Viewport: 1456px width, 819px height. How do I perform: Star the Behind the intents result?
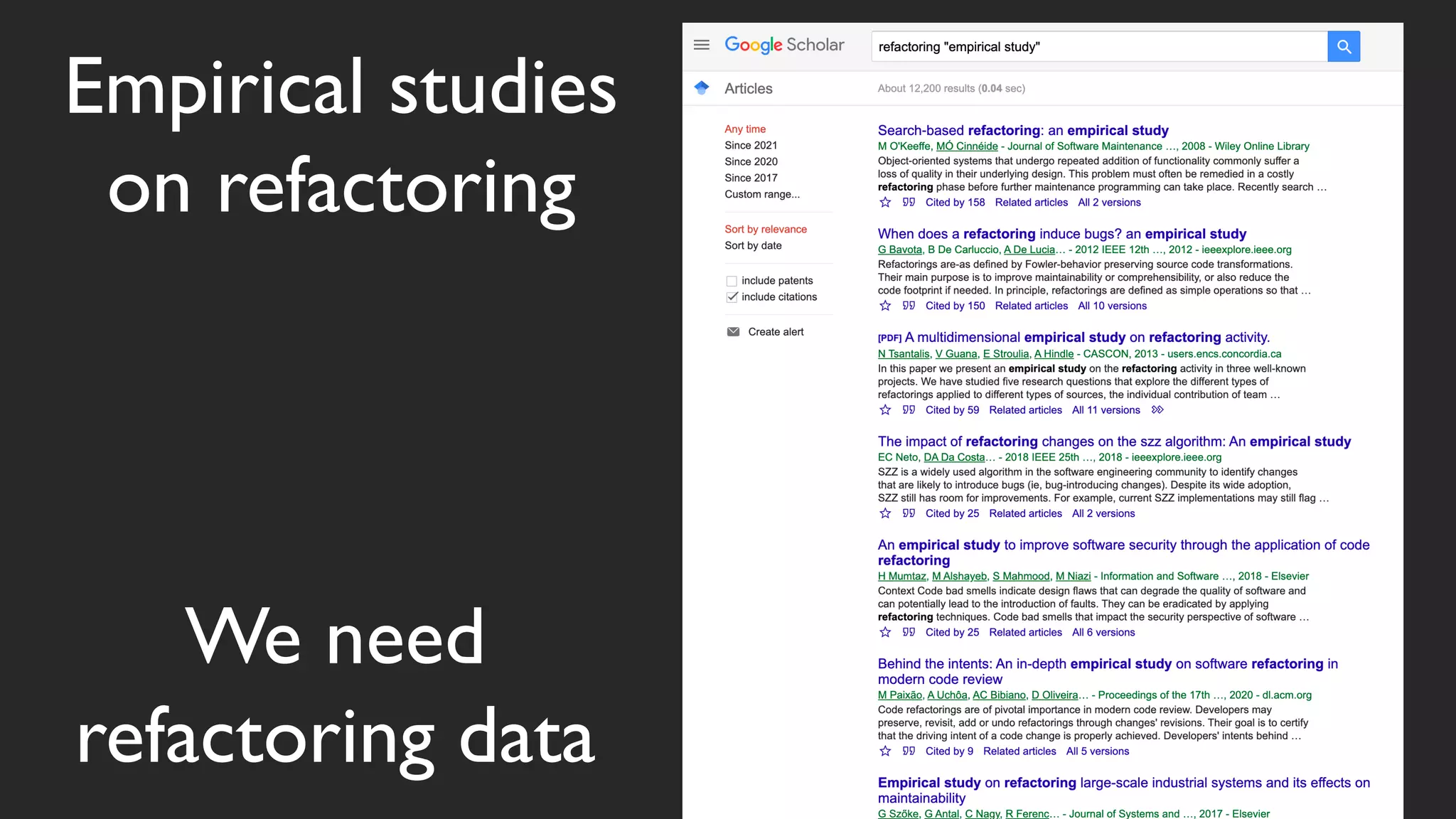pyautogui.click(x=885, y=751)
